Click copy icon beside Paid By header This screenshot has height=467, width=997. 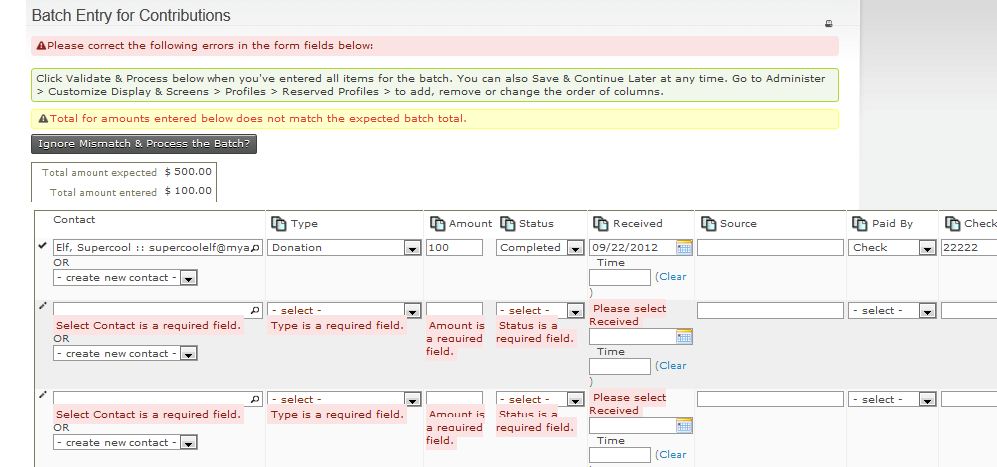click(x=859, y=224)
